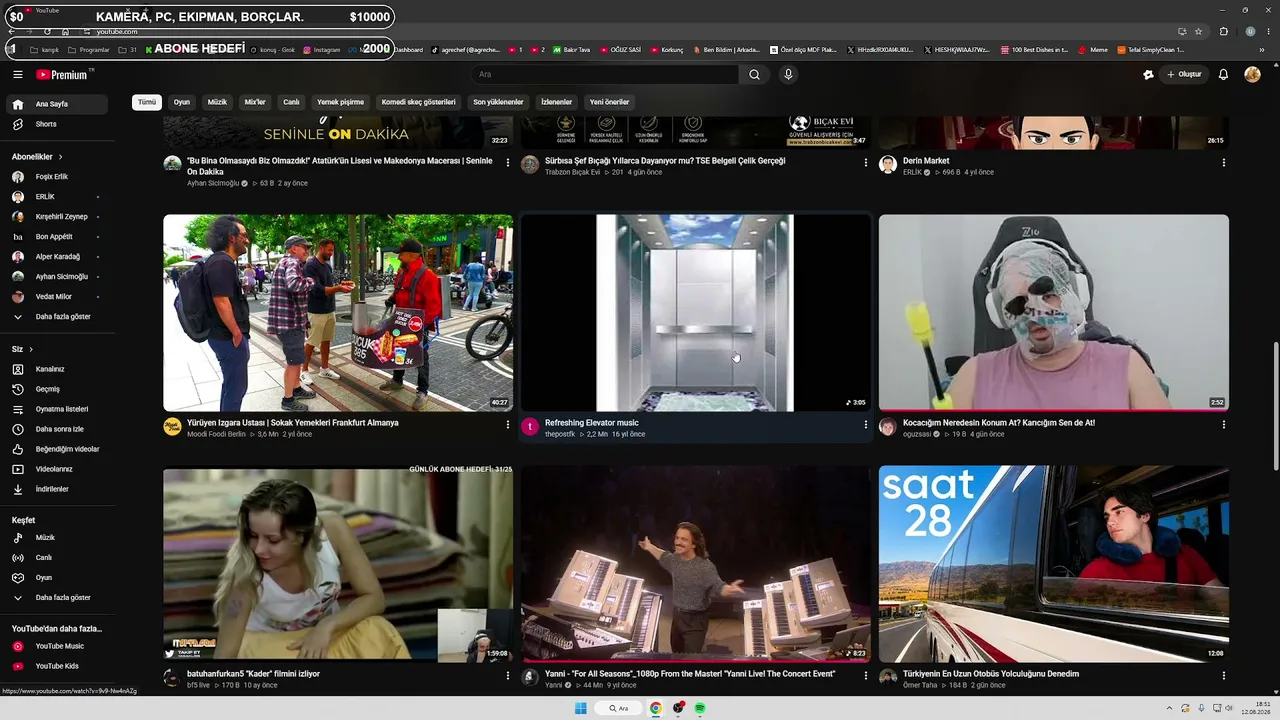The image size is (1280, 720).
Task: Click the Oluştur create button
Action: [1184, 74]
